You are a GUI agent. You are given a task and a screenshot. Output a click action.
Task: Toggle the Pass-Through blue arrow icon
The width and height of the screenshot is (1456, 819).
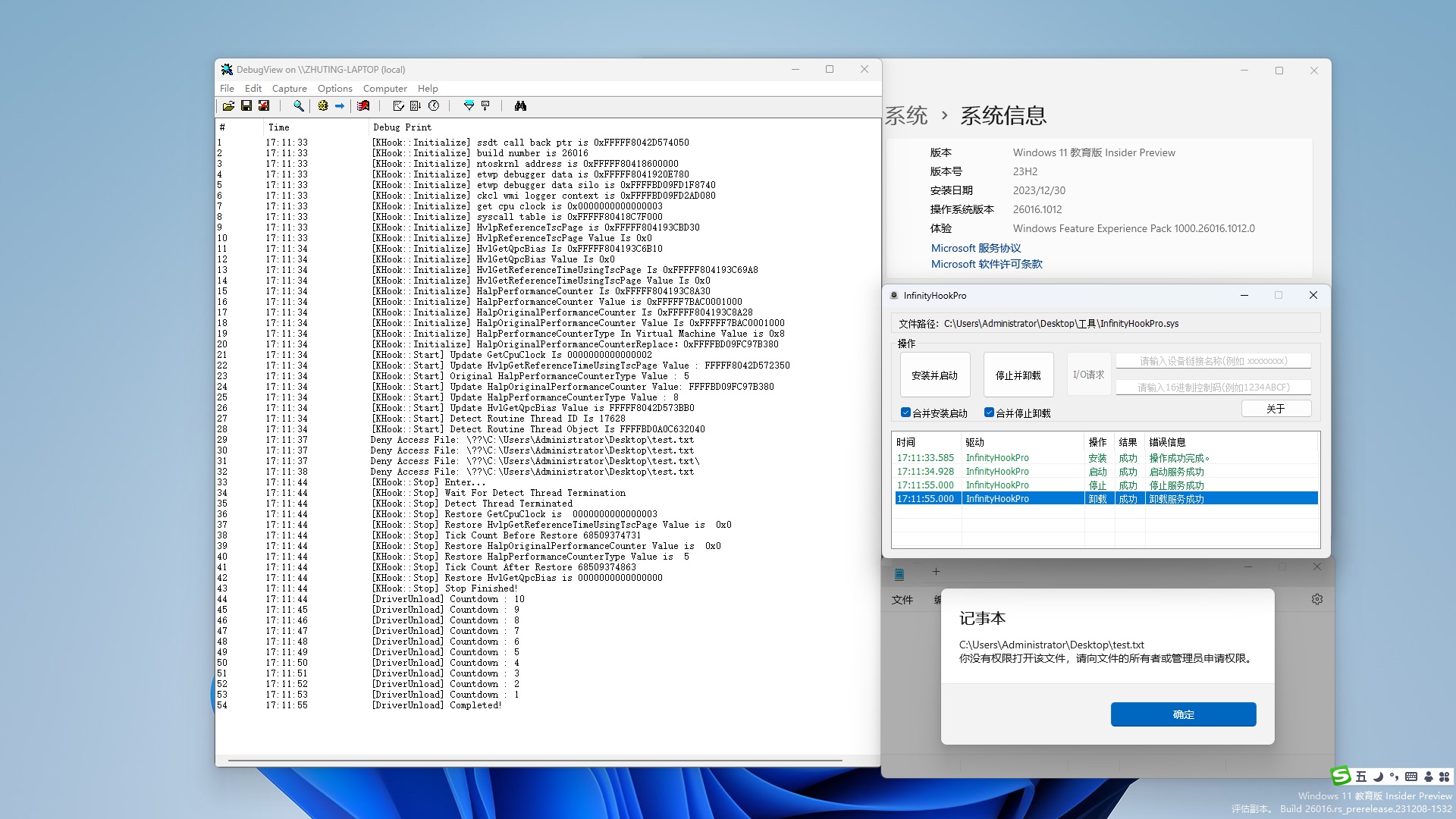[340, 106]
